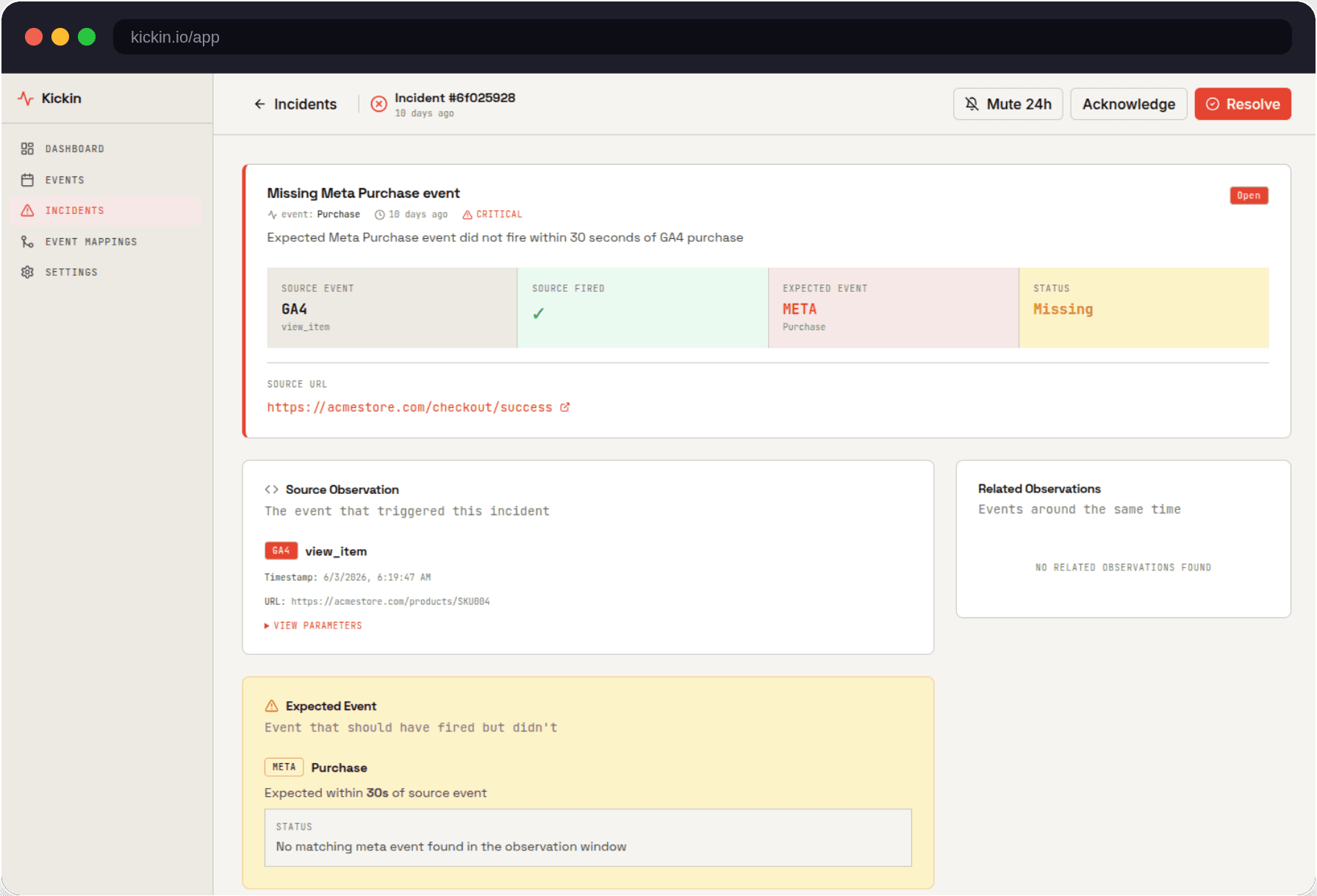Open the Dashboard menu item
This screenshot has width=1317, height=896.
pyautogui.click(x=107, y=148)
